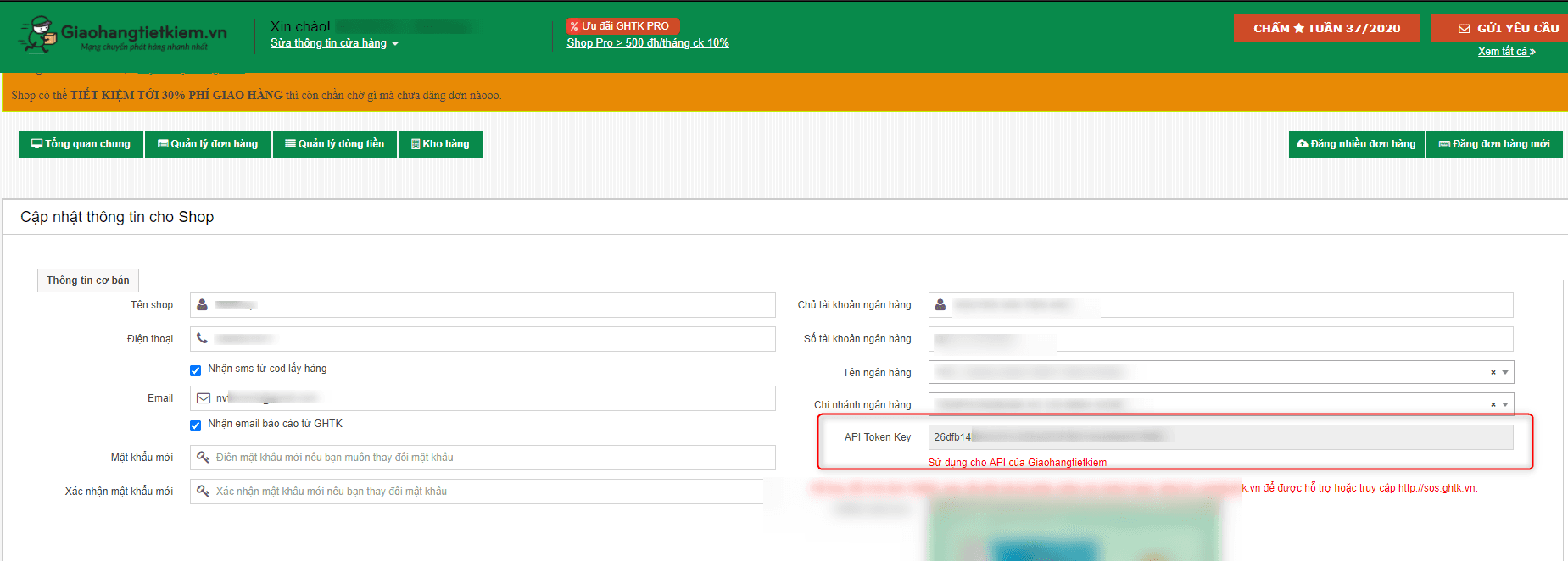Click the 'Cập nhật thông tin cho Shop' heading
Viewport: 1568px width, 561px height.
coord(117,217)
